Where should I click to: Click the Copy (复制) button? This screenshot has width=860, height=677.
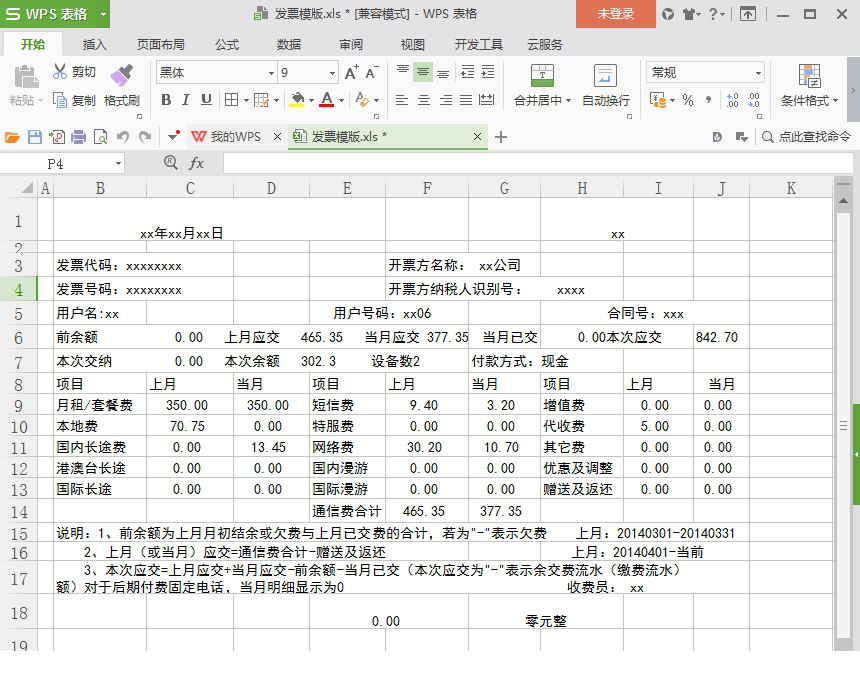pos(74,100)
